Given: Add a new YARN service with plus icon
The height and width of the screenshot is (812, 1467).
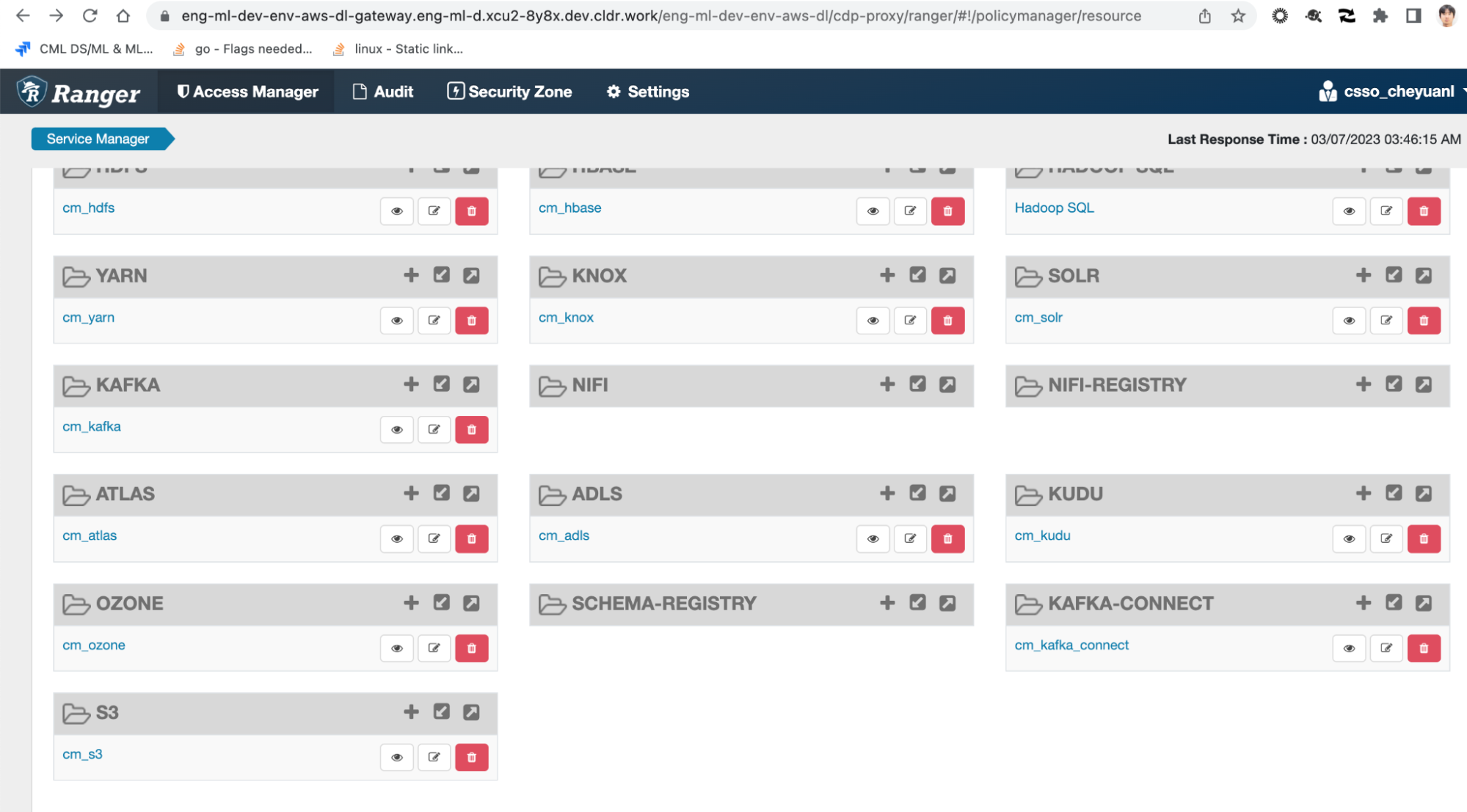Looking at the screenshot, I should 411,275.
